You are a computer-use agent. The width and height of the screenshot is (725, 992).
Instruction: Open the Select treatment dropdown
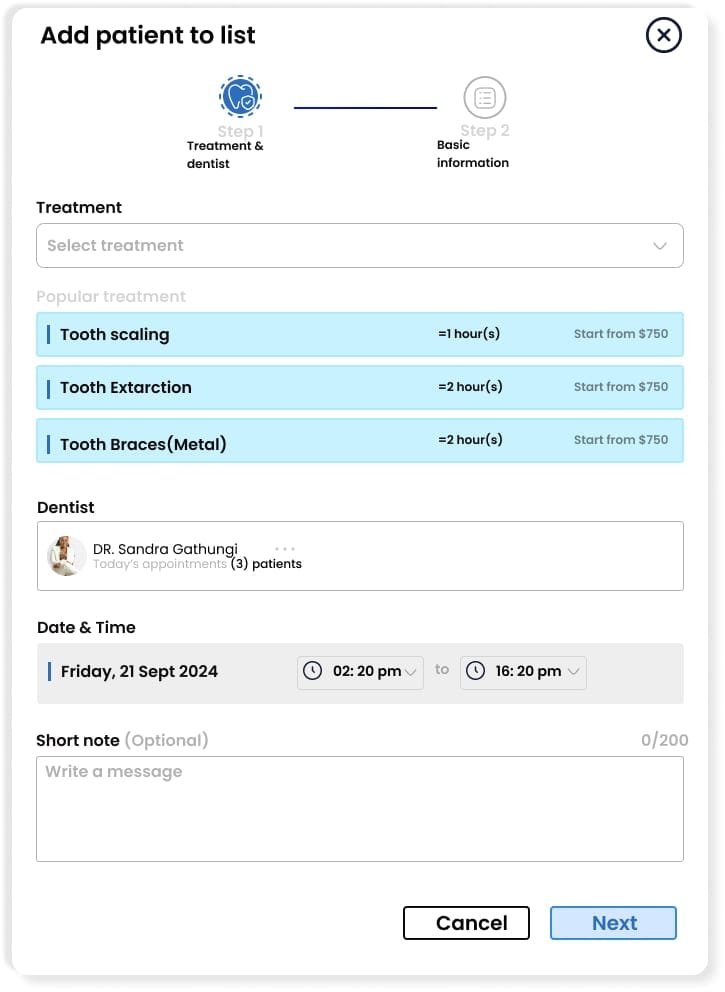pos(359,245)
